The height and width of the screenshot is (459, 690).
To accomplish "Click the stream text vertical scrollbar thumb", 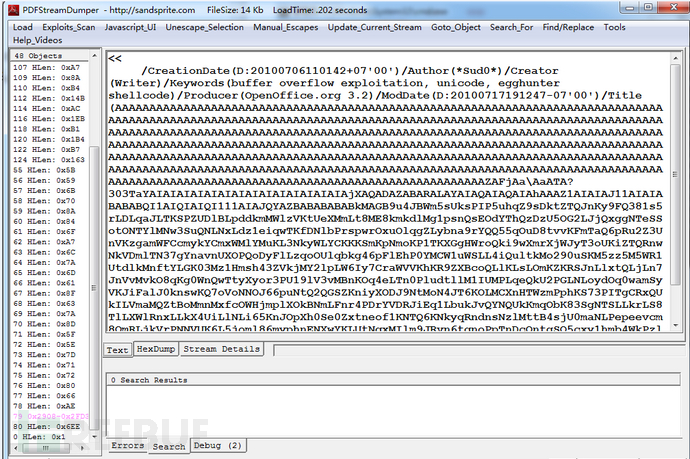I will click(675, 174).
